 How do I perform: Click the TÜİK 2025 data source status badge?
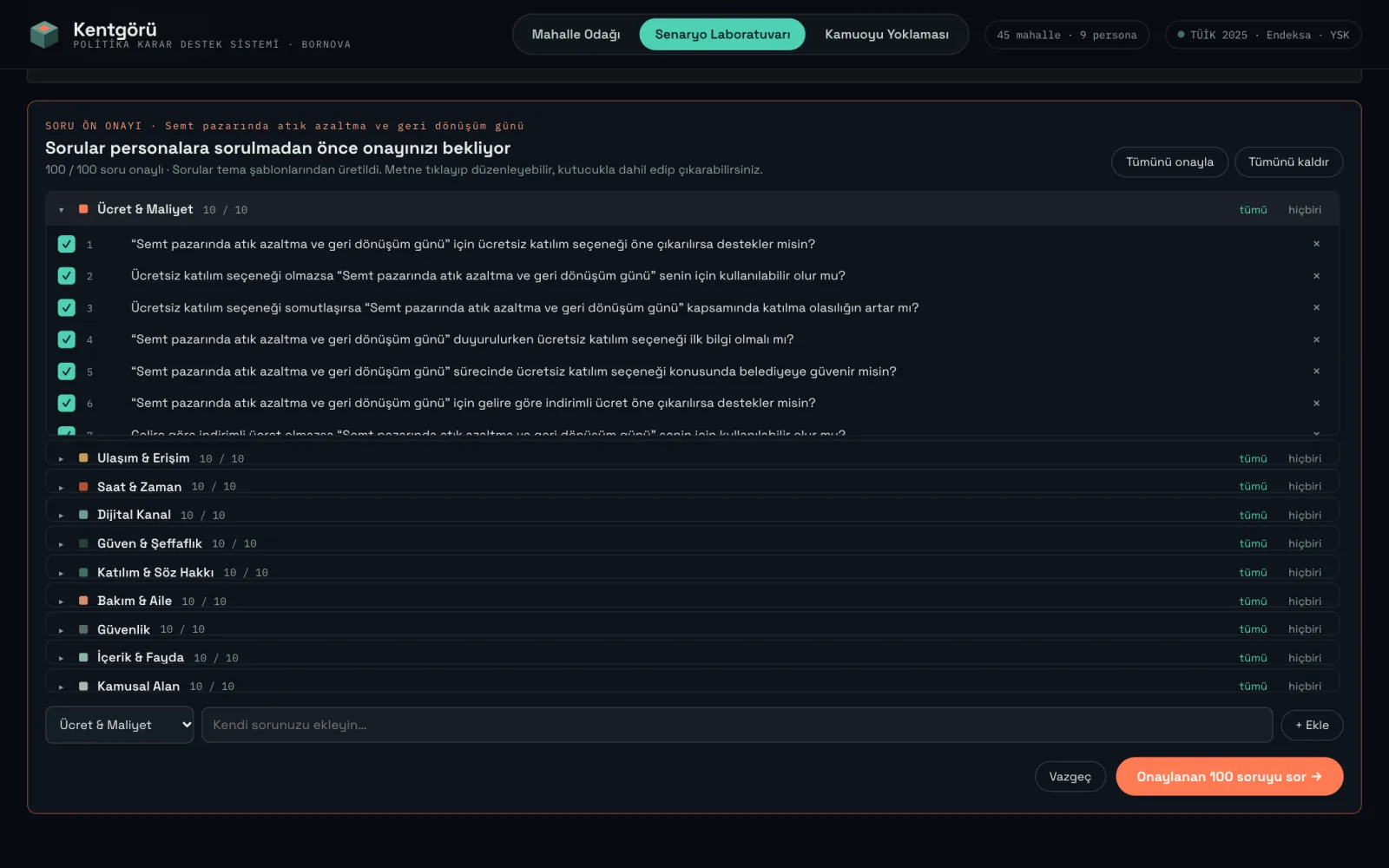pos(1263,35)
